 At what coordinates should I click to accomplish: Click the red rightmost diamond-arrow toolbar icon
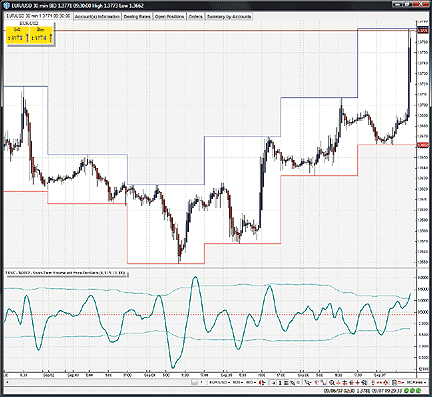coord(386,383)
